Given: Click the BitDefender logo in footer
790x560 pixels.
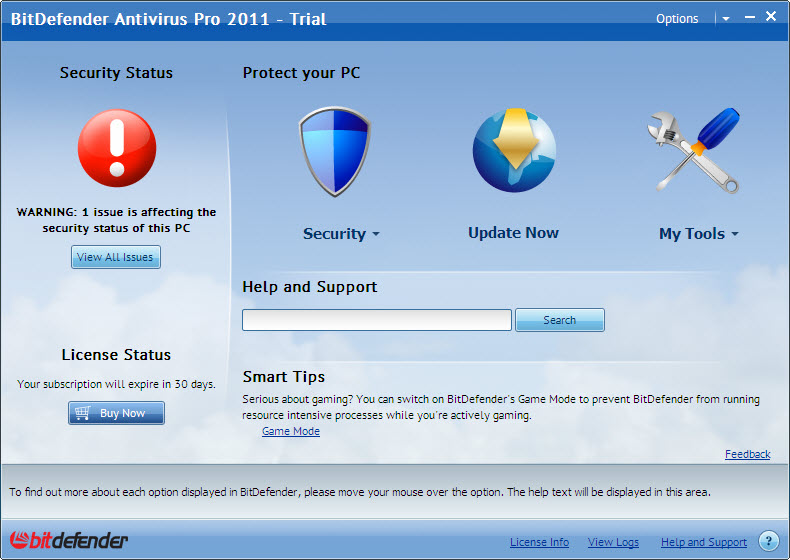Looking at the screenshot, I should point(70,541).
